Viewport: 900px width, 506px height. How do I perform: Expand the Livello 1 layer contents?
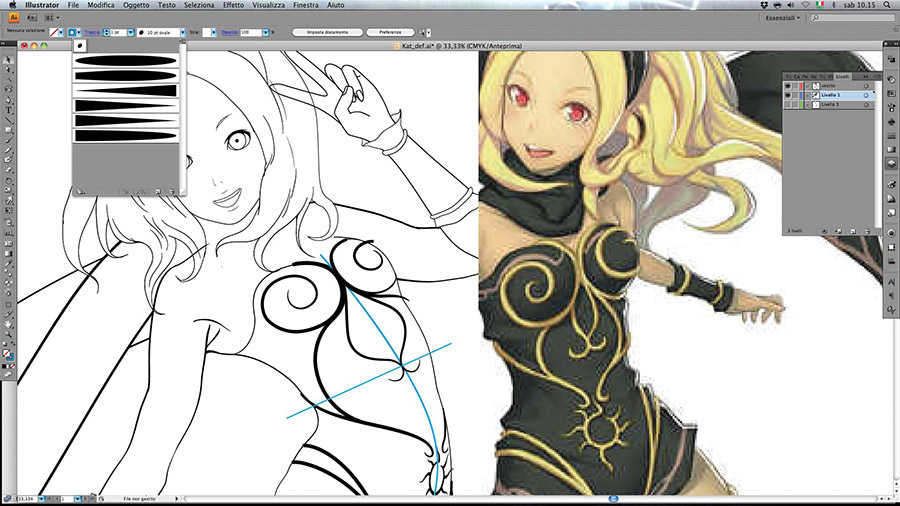[x=808, y=95]
